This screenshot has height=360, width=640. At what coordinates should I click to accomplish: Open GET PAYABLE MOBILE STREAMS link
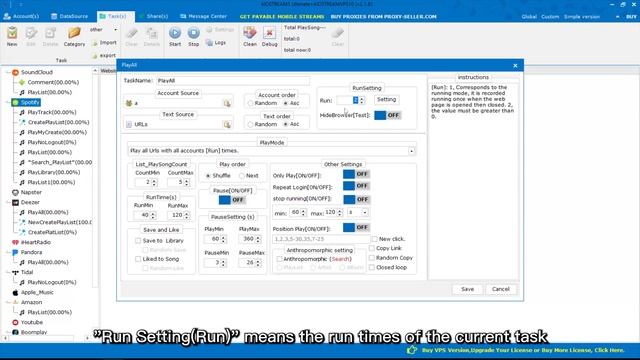(x=282, y=17)
